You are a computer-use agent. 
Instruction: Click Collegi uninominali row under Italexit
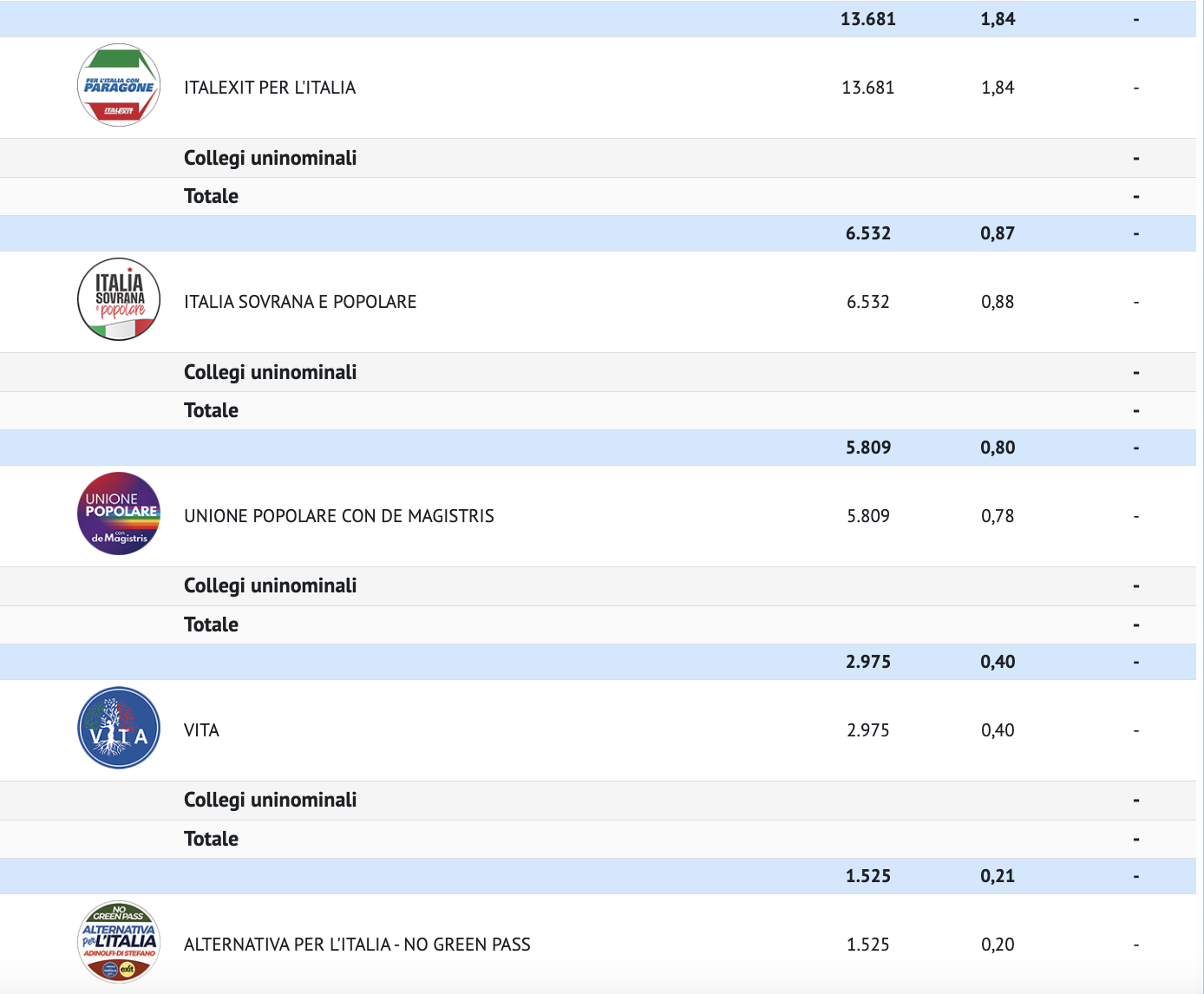pos(271,158)
